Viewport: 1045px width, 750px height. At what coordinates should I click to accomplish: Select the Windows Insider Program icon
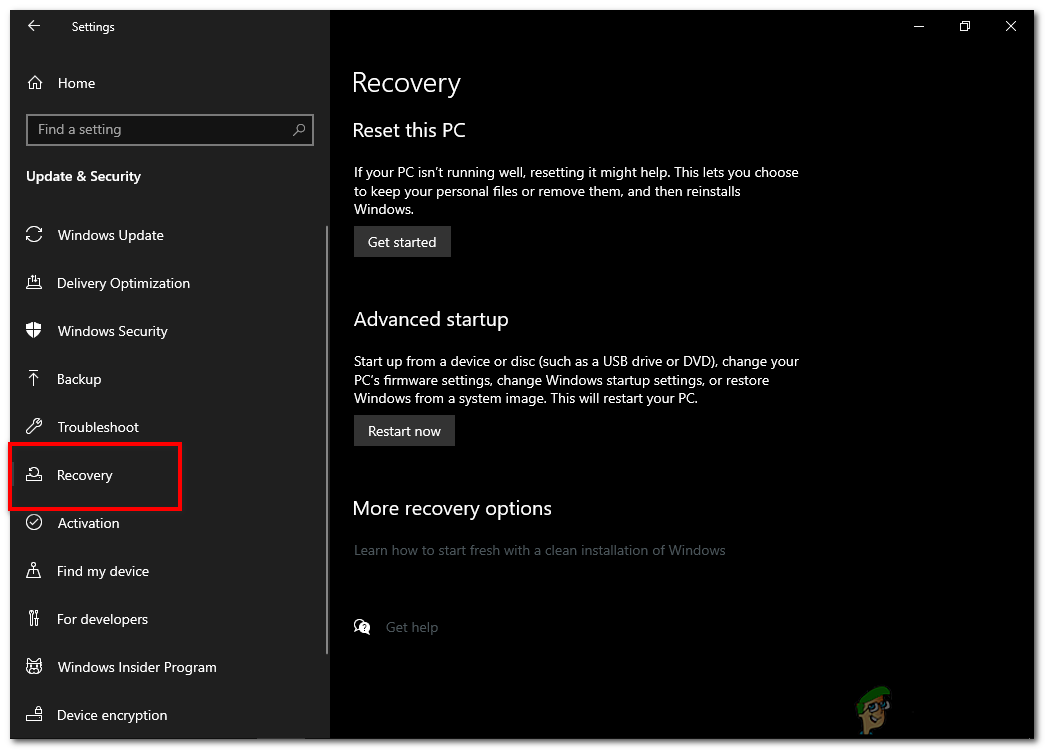[34, 667]
